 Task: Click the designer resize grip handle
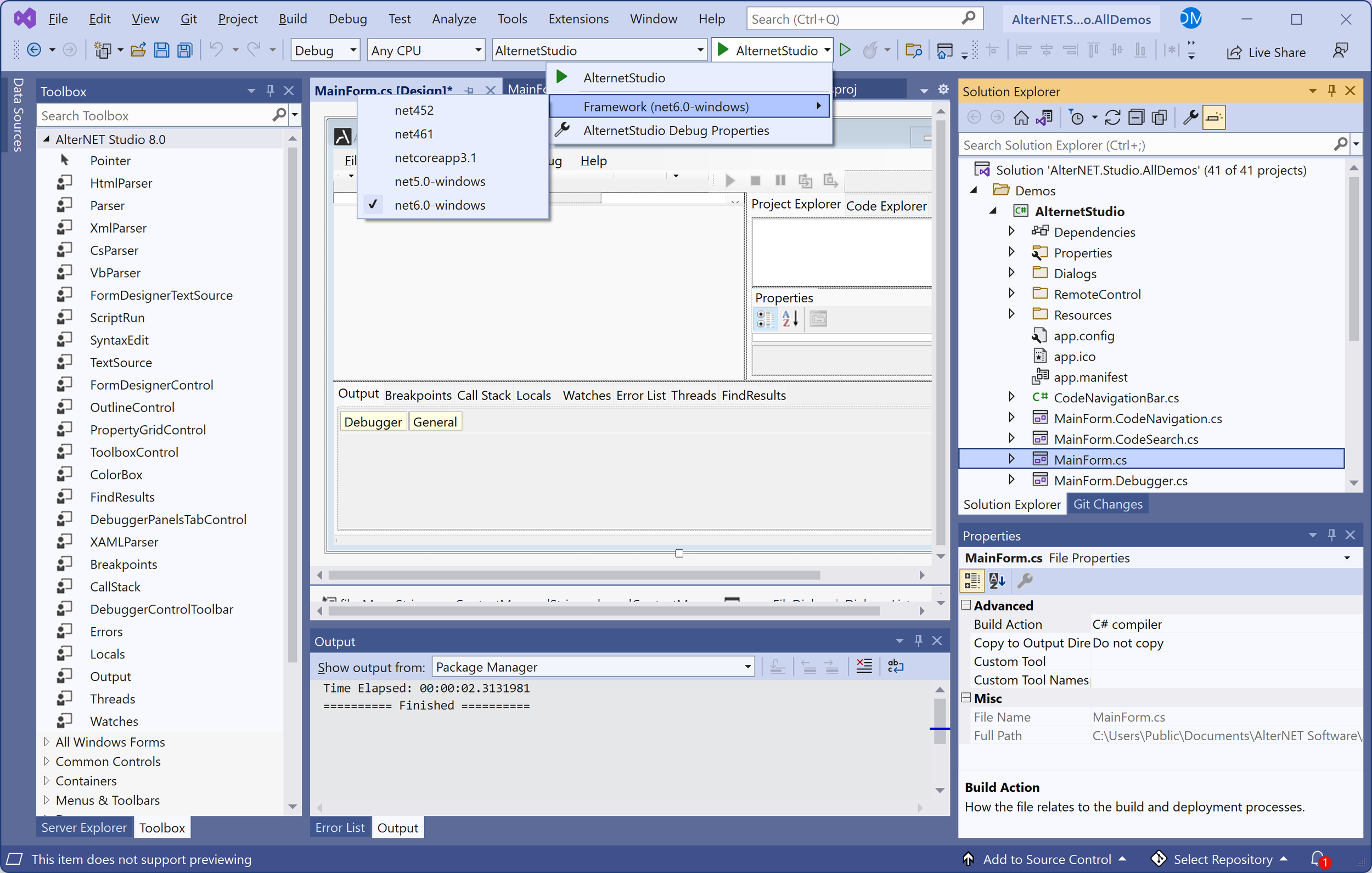pyautogui.click(x=679, y=552)
